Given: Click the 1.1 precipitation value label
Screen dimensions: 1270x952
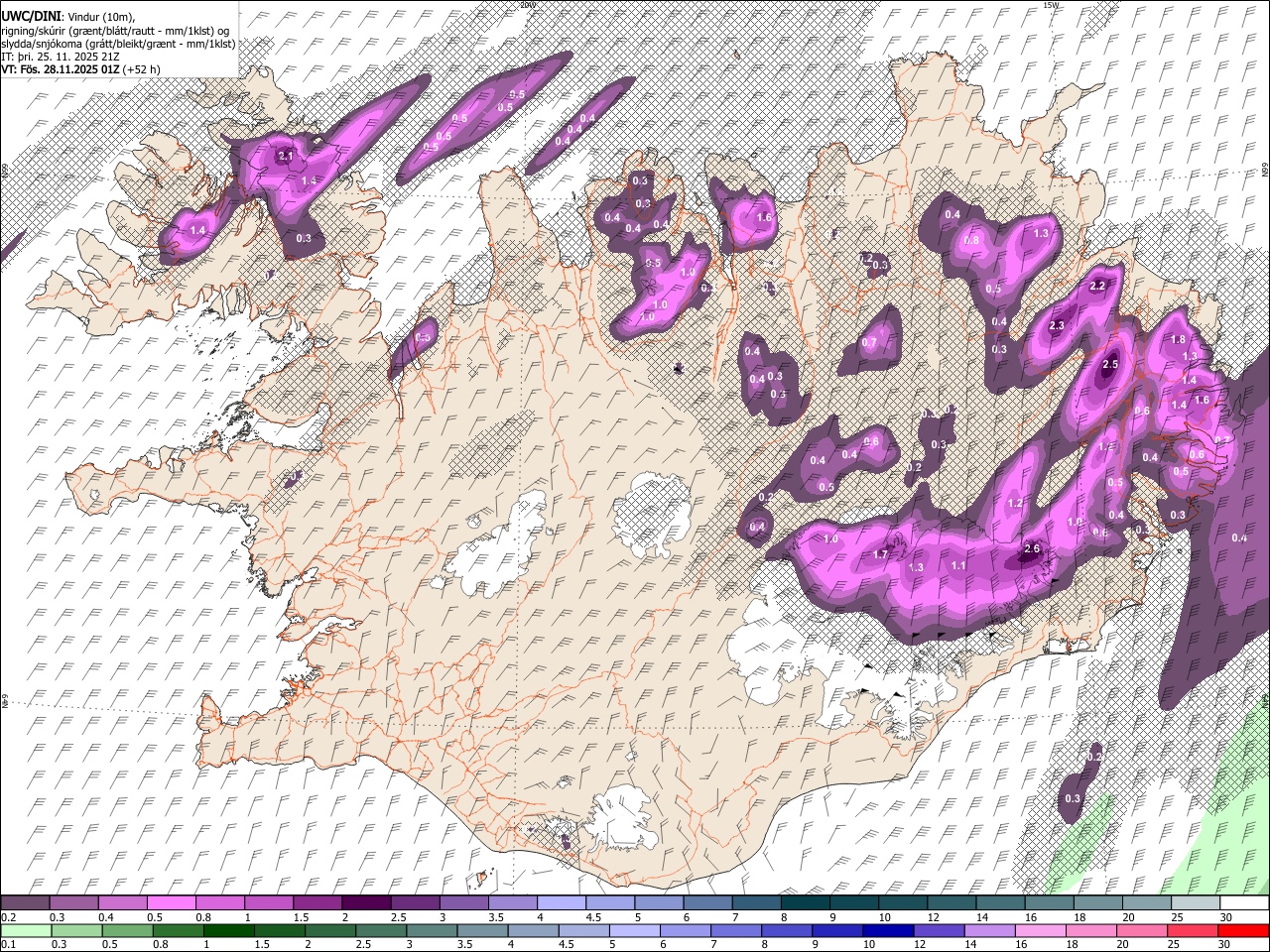Looking at the screenshot, I should click(958, 565).
